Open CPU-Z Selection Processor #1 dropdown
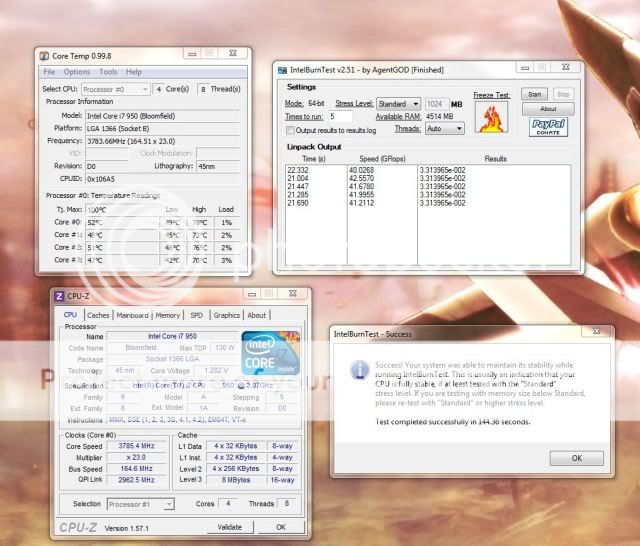640x546 pixels. [x=140, y=504]
